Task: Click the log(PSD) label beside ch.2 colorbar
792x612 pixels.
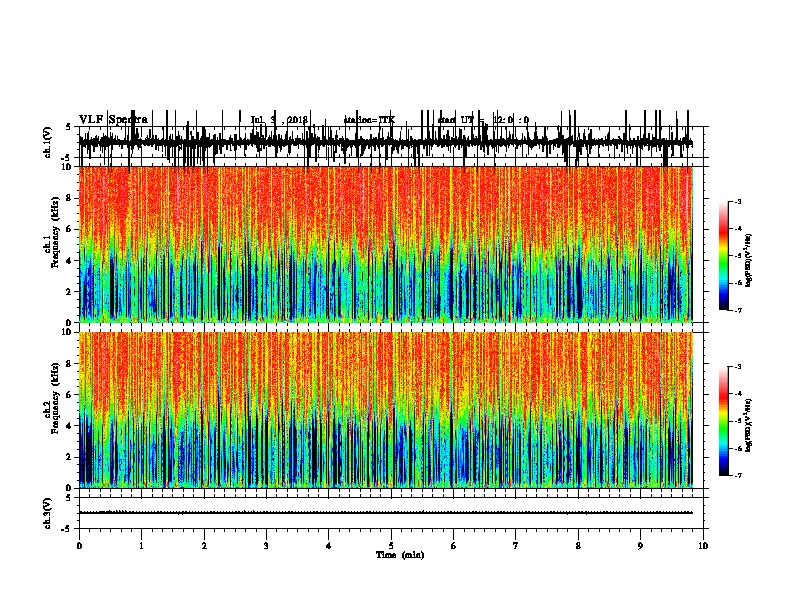Action: tap(749, 425)
